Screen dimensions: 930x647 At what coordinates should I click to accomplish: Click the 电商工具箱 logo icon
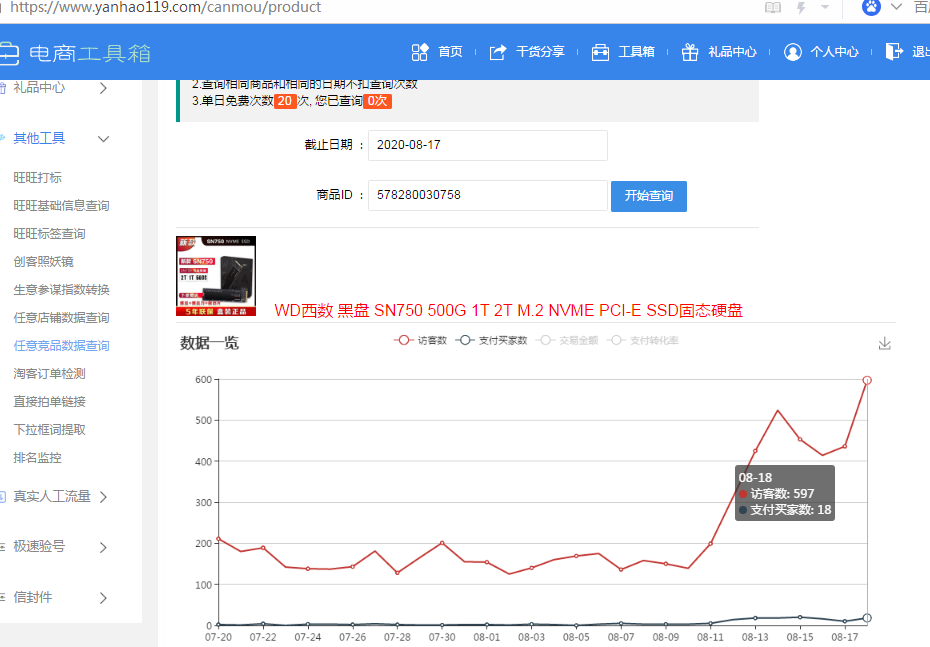9,53
